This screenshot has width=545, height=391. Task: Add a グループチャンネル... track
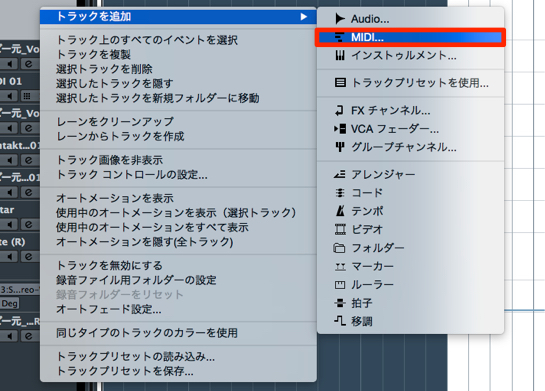click(x=410, y=147)
